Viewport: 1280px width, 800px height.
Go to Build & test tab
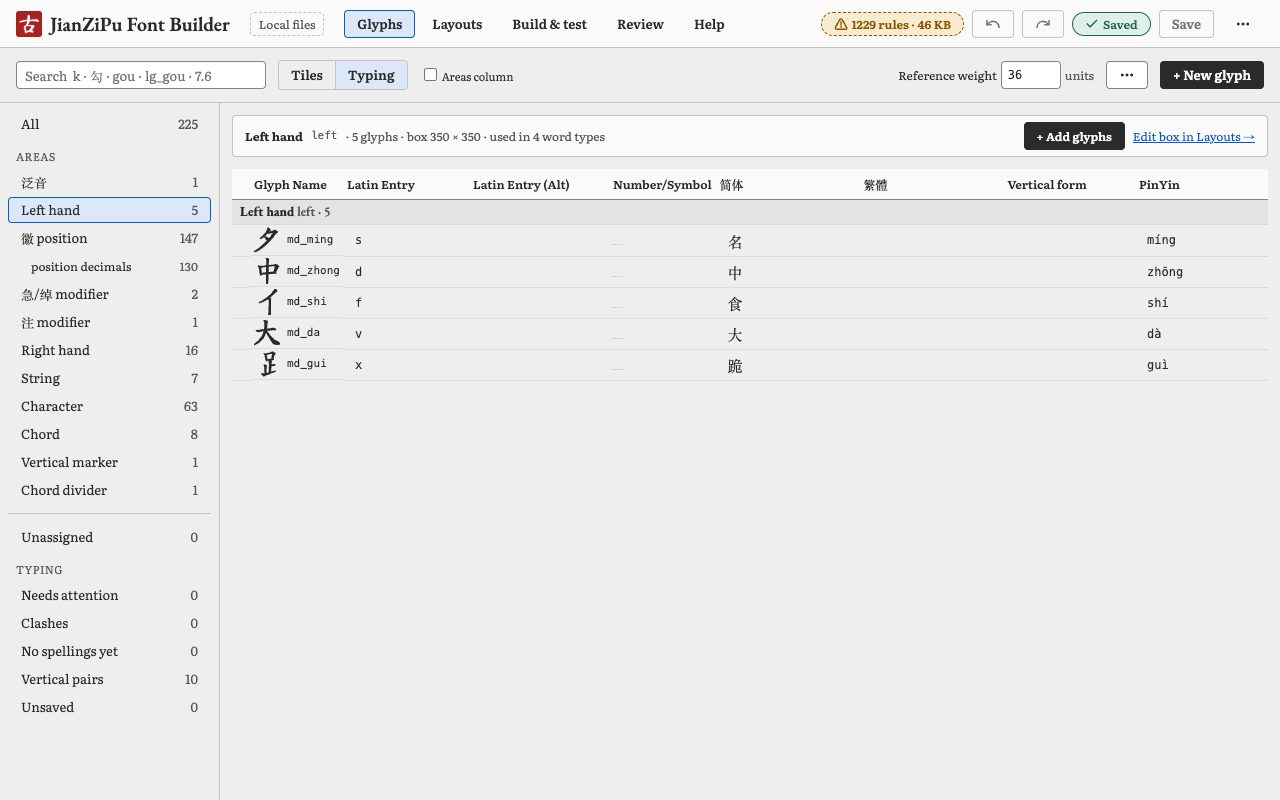coord(549,24)
